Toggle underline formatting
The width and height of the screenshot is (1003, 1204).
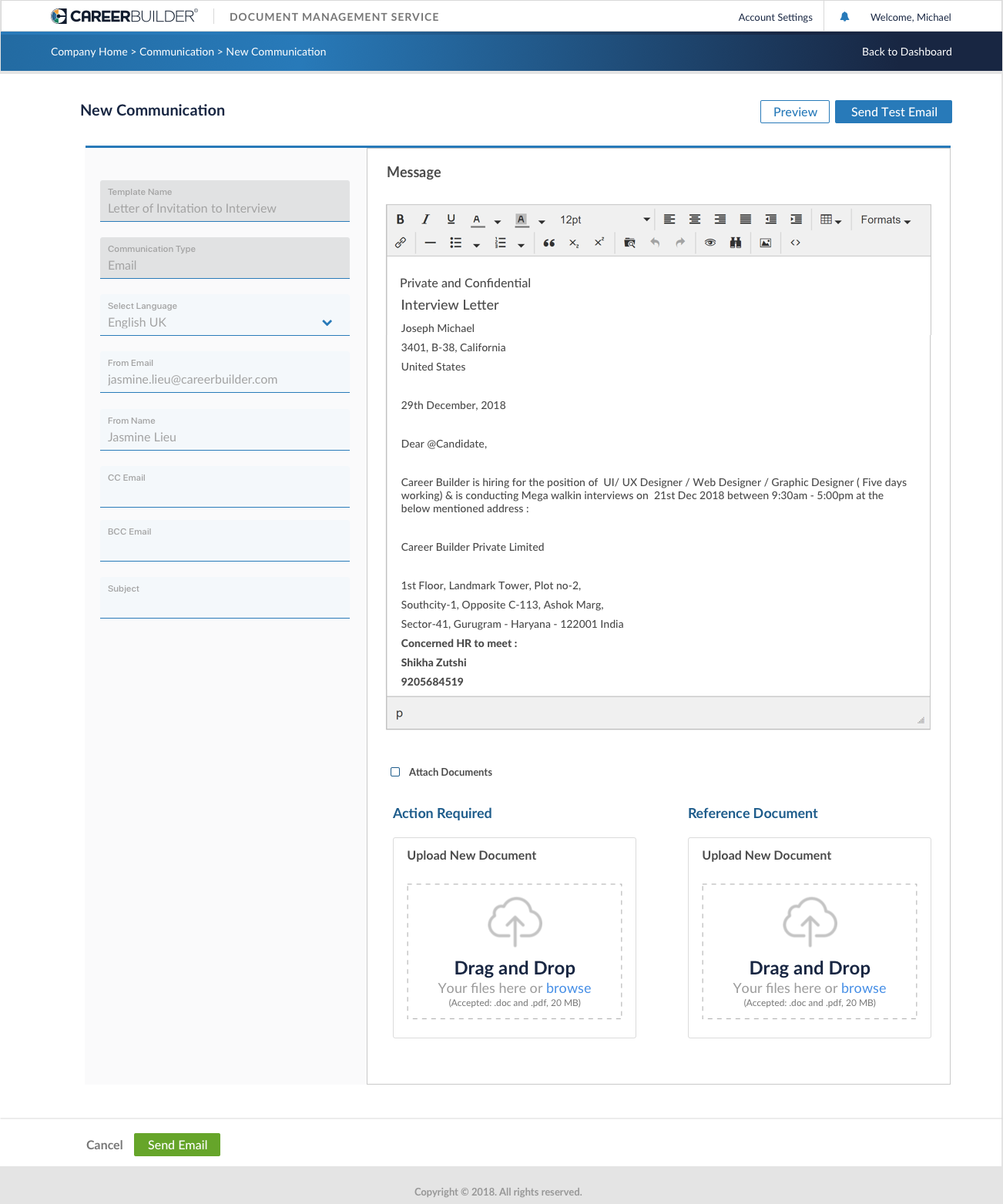click(451, 220)
